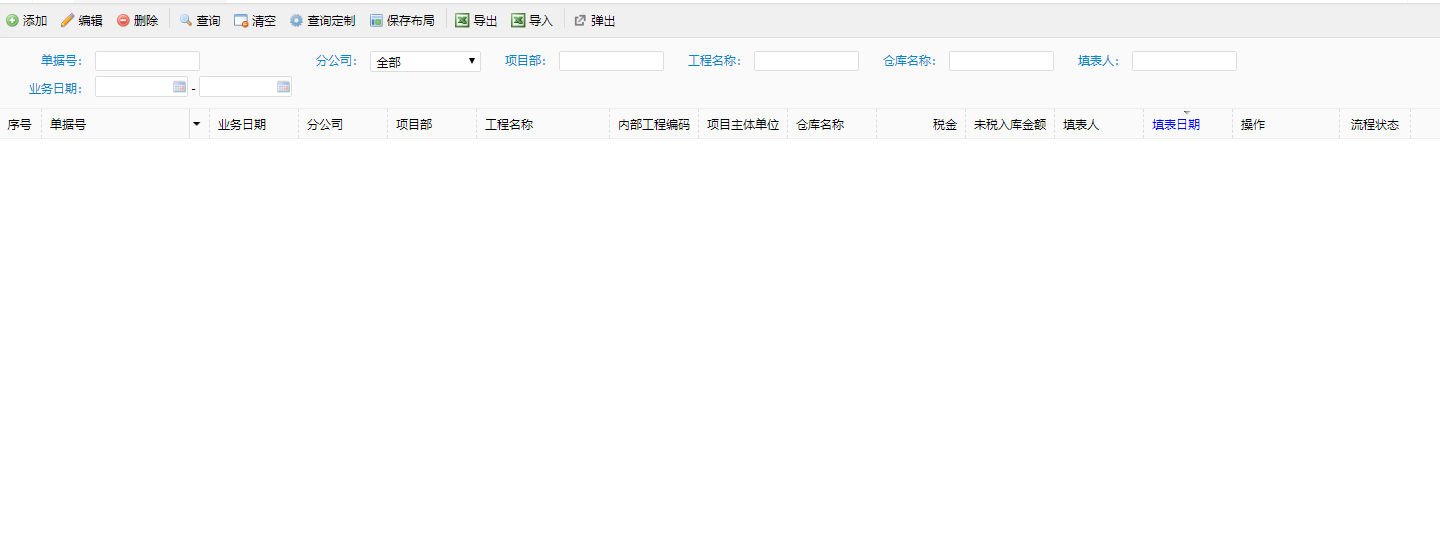Click the 保存布局 button label
Image resolution: width=1440 pixels, height=560 pixels.
[411, 21]
